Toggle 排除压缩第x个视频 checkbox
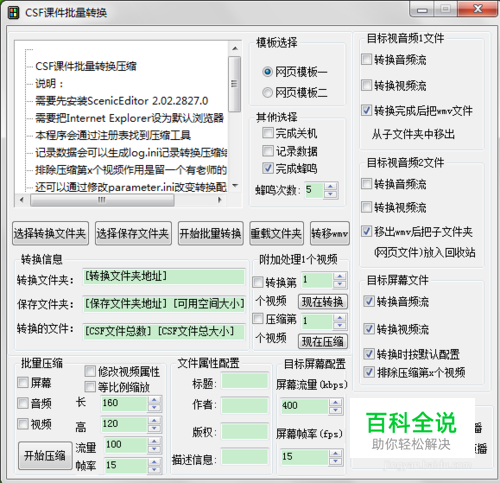The image size is (500, 483). [369, 372]
